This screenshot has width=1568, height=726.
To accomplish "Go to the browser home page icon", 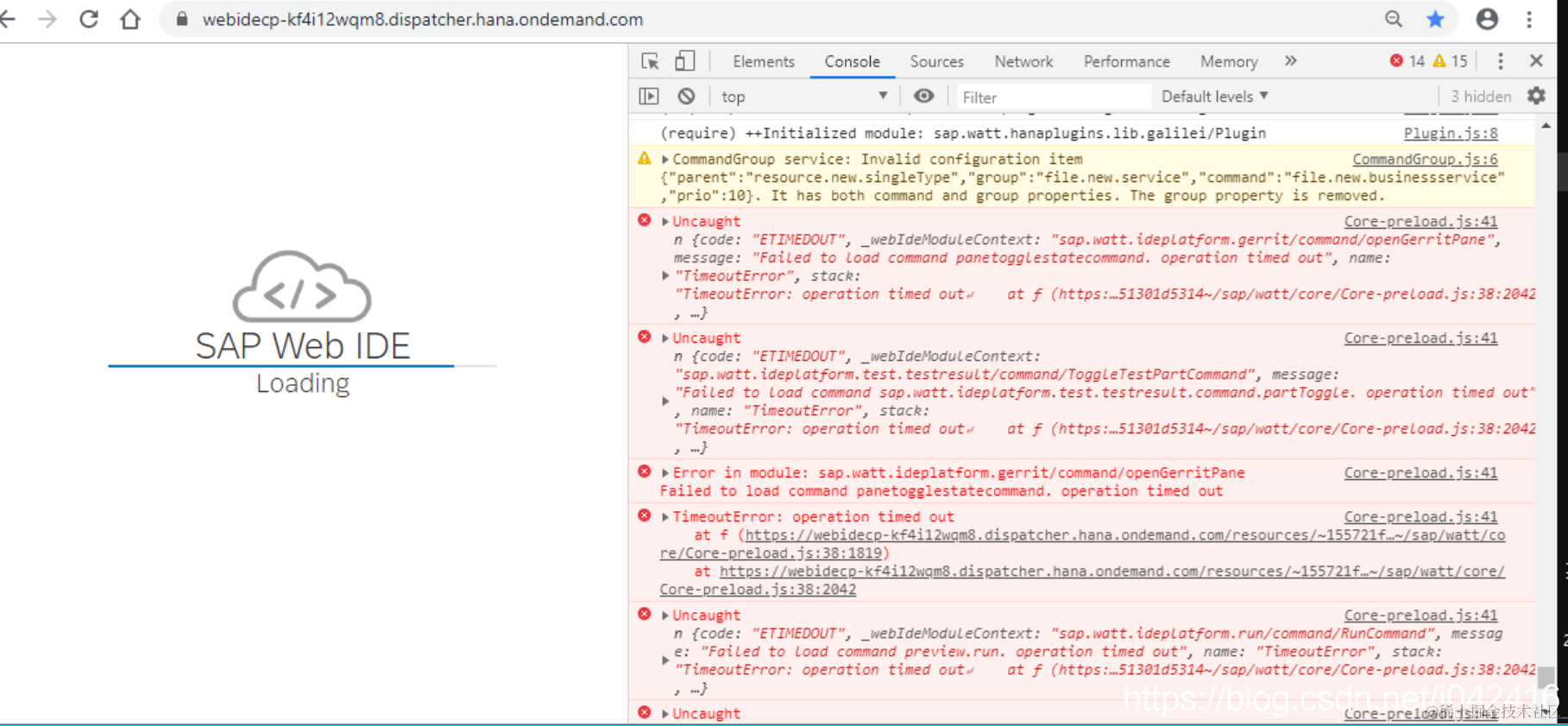I will pyautogui.click(x=130, y=19).
